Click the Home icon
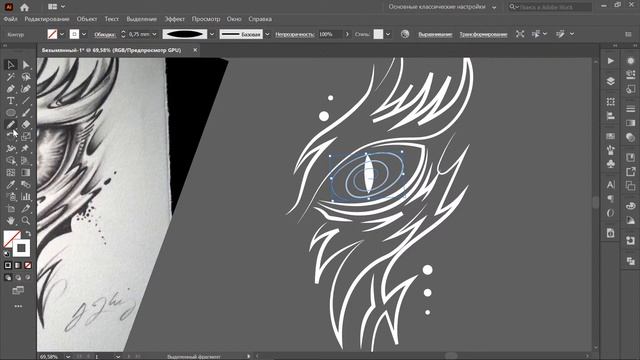Viewport: 640px width, 360px height. tap(24, 7)
